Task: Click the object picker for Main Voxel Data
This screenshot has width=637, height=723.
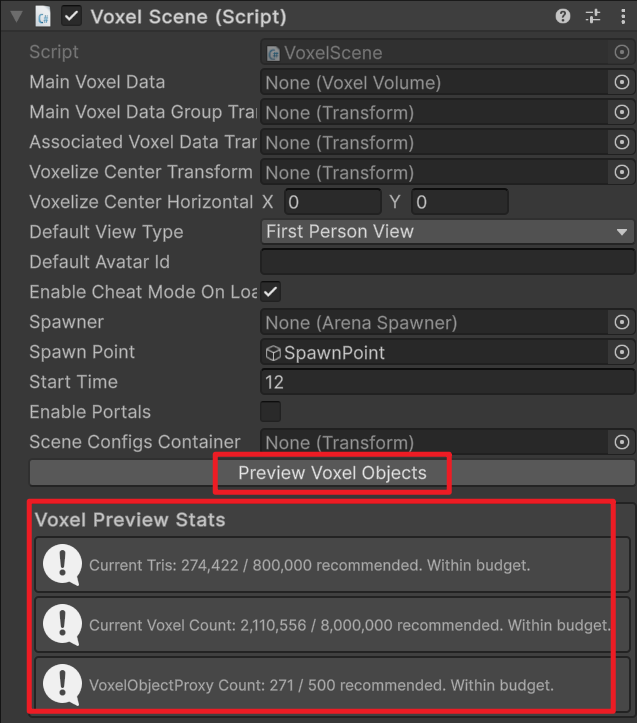Action: [621, 82]
